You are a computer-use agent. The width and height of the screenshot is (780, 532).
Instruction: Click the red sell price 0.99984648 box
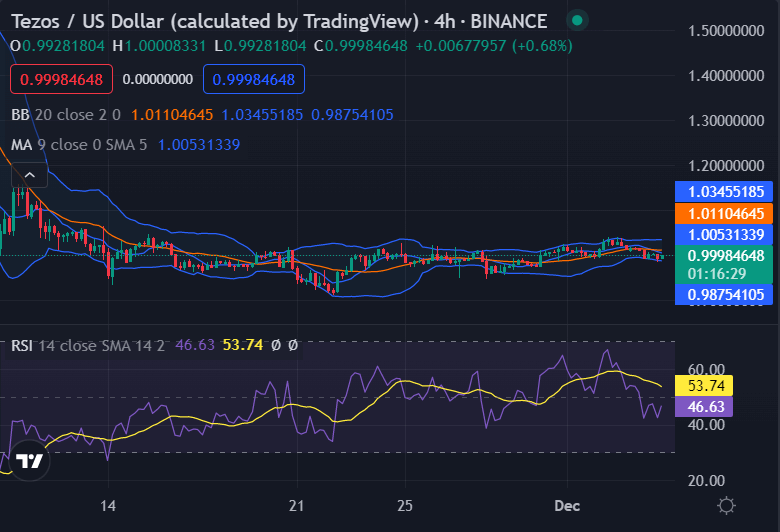(61, 79)
